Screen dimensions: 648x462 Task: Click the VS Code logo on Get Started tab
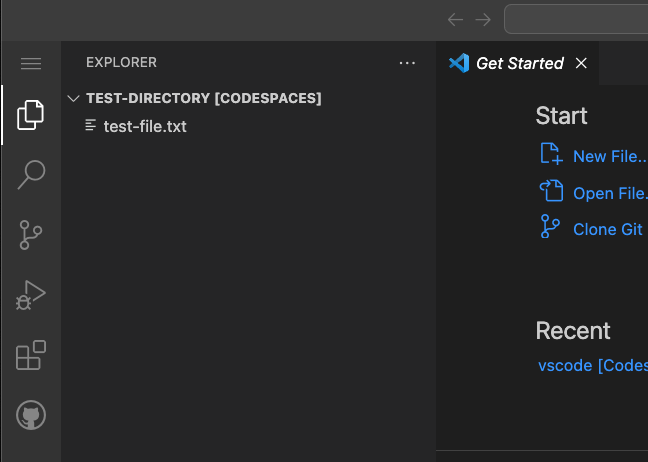pos(459,63)
